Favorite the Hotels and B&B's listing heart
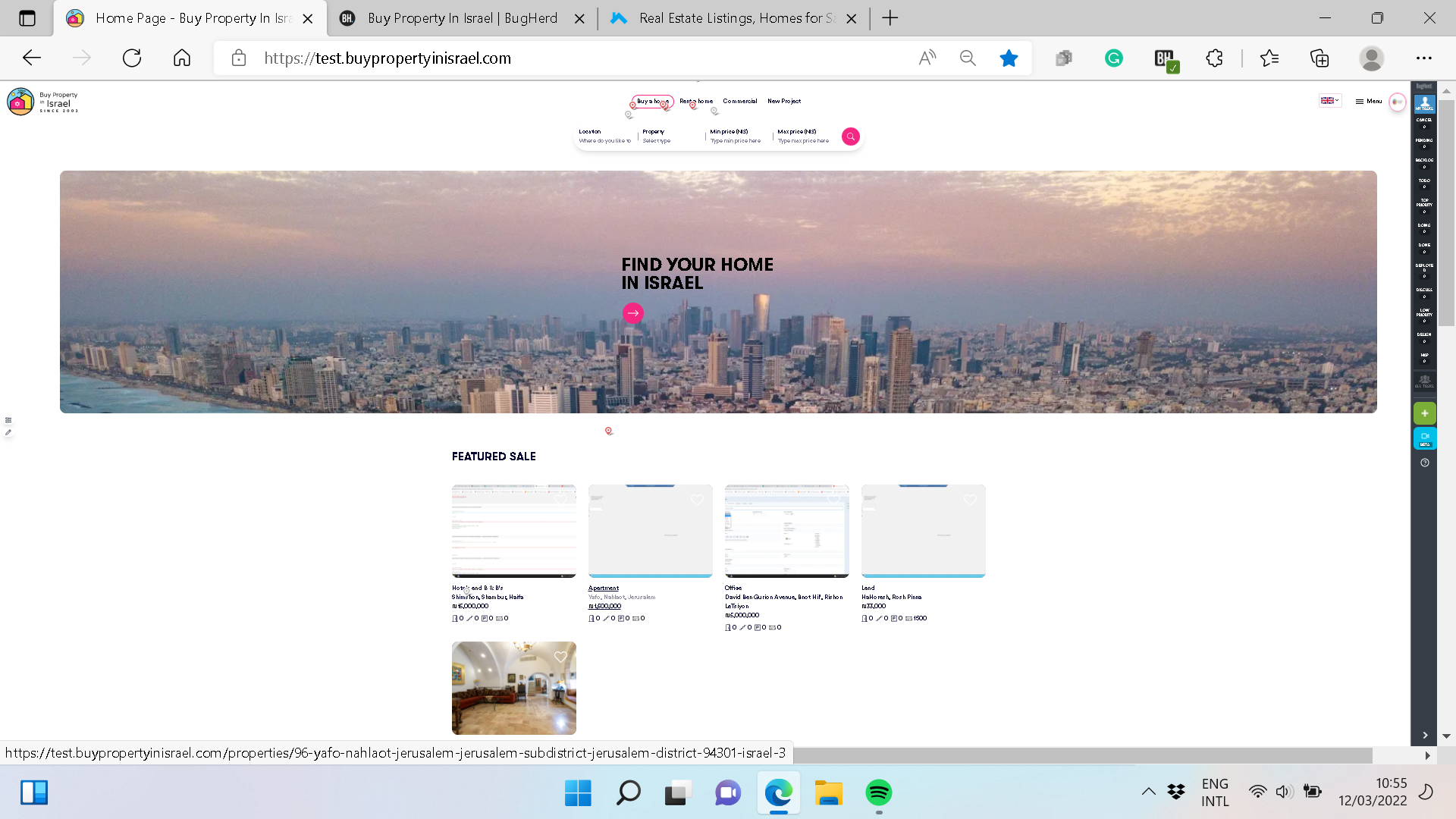1456x819 pixels. [x=560, y=500]
